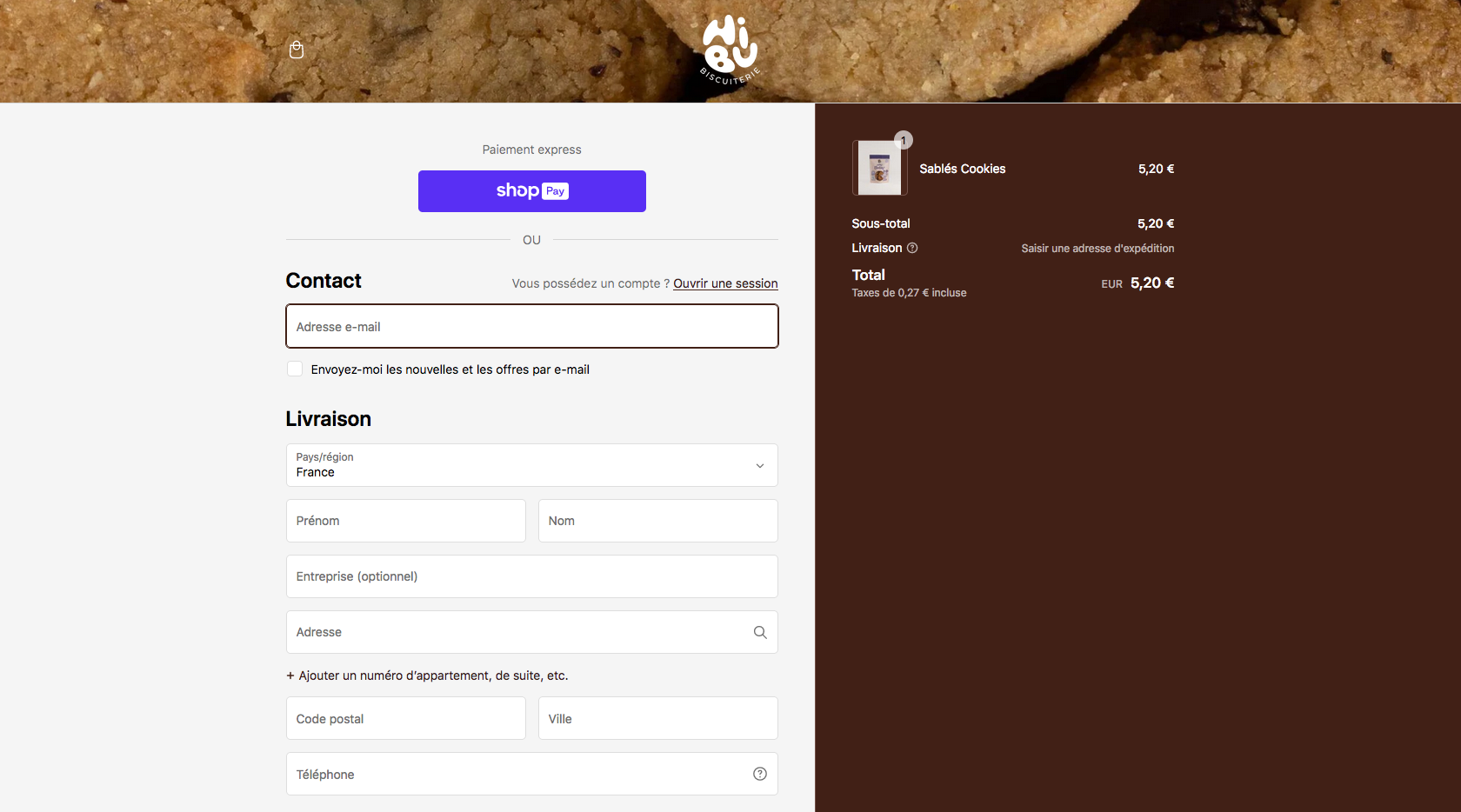Click the Prénom input field
The width and height of the screenshot is (1461, 812).
click(406, 521)
